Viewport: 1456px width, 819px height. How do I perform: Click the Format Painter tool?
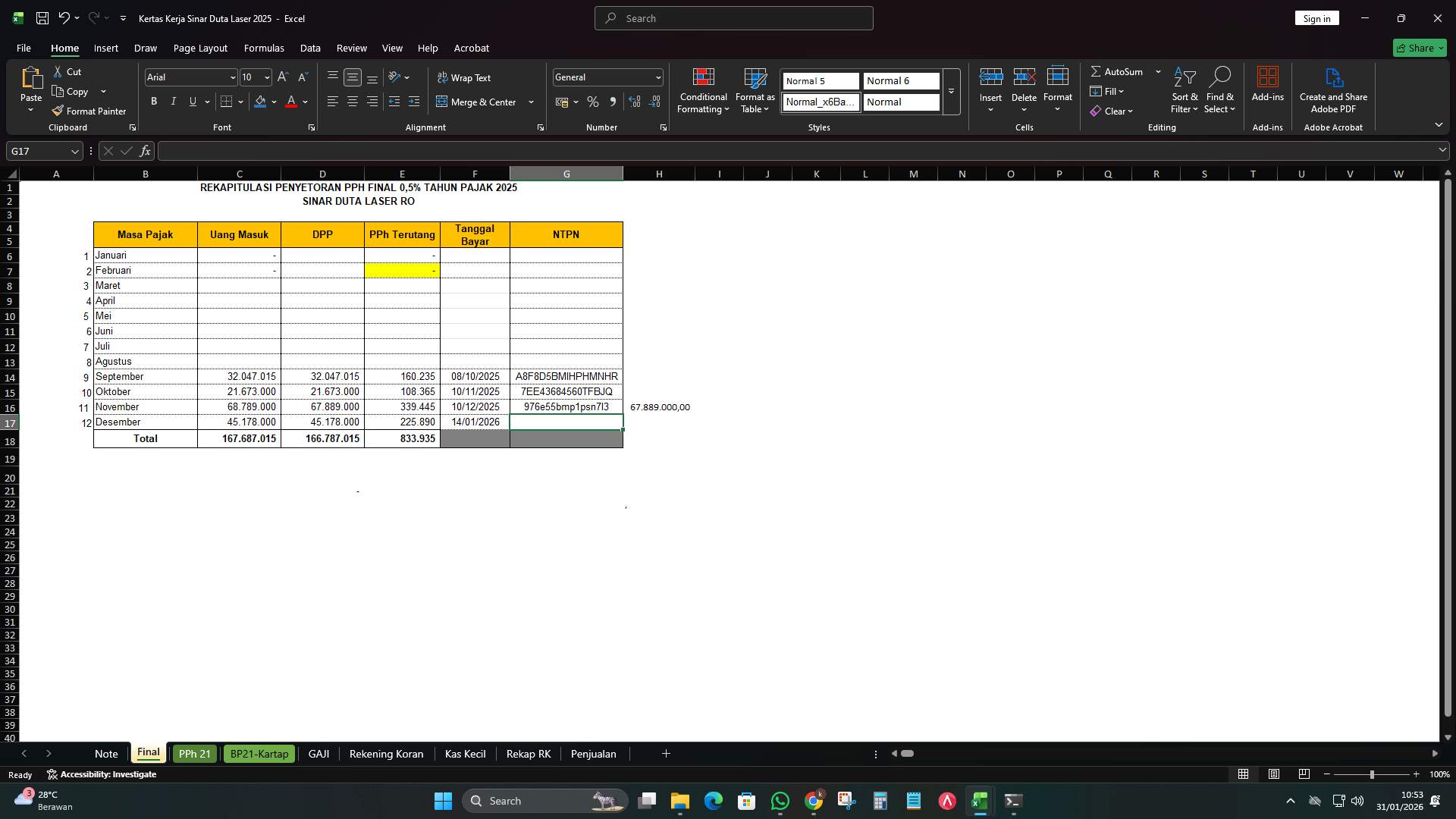tap(89, 111)
